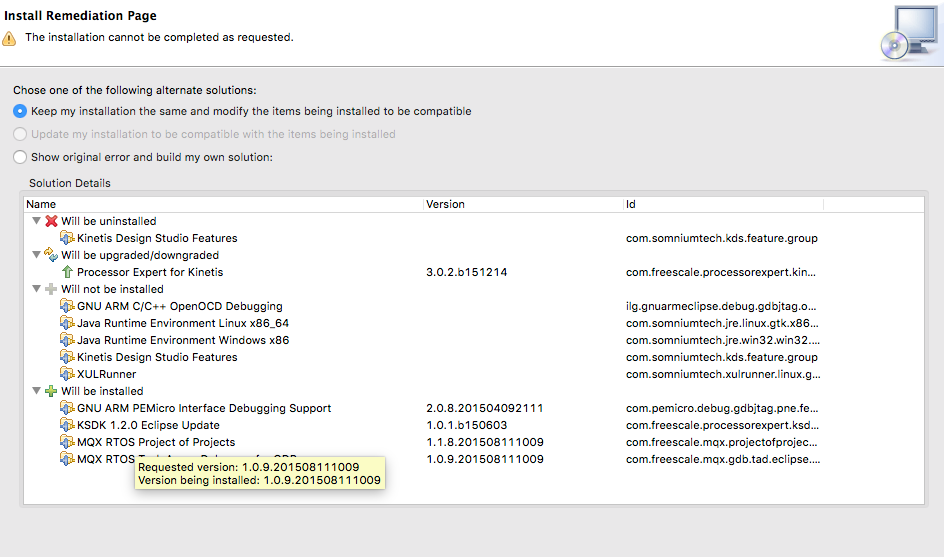Click the Processor Expert green arrow icon
Viewport: 944px width, 557px height.
(x=67, y=272)
